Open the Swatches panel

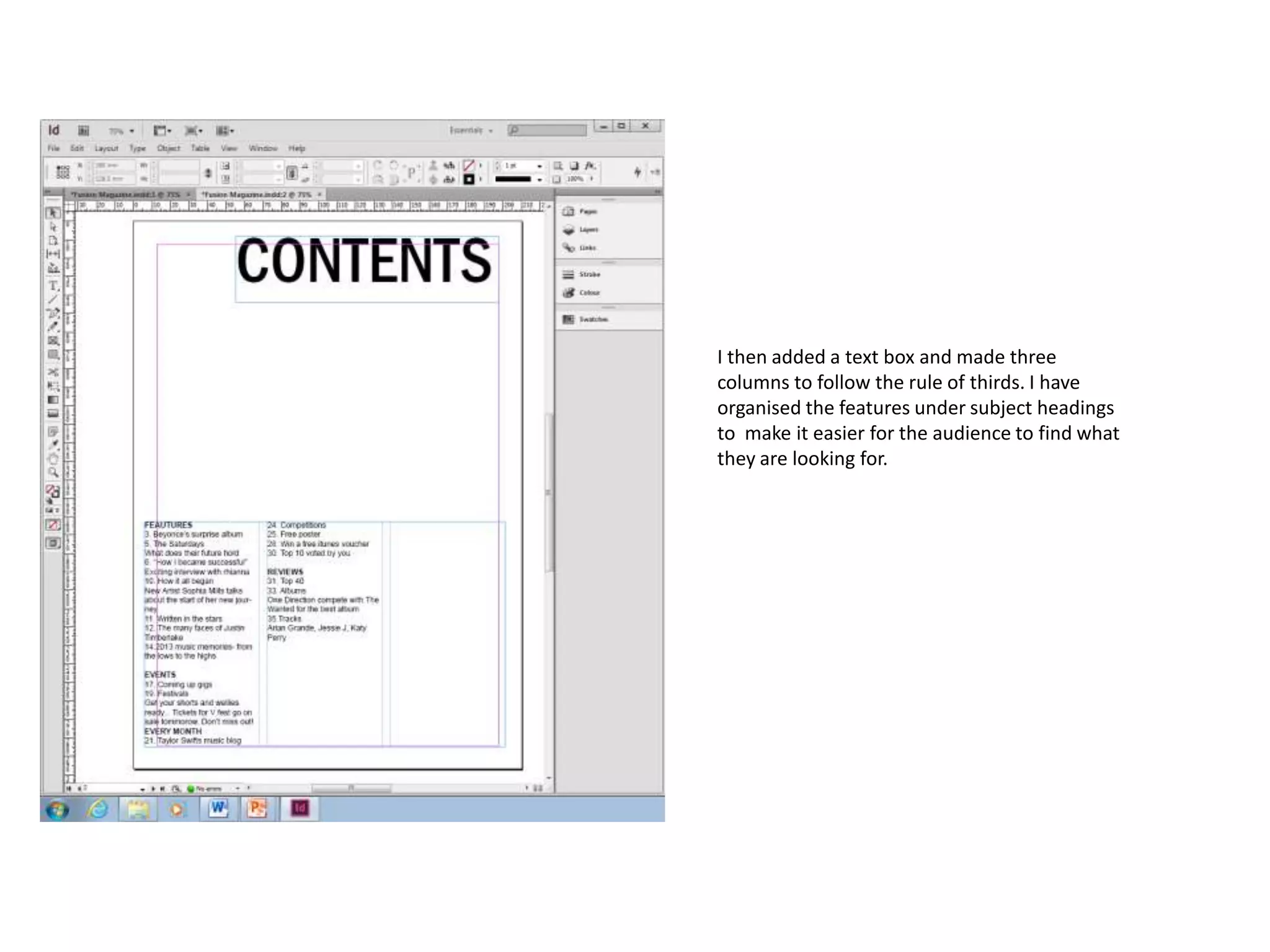click(585, 319)
